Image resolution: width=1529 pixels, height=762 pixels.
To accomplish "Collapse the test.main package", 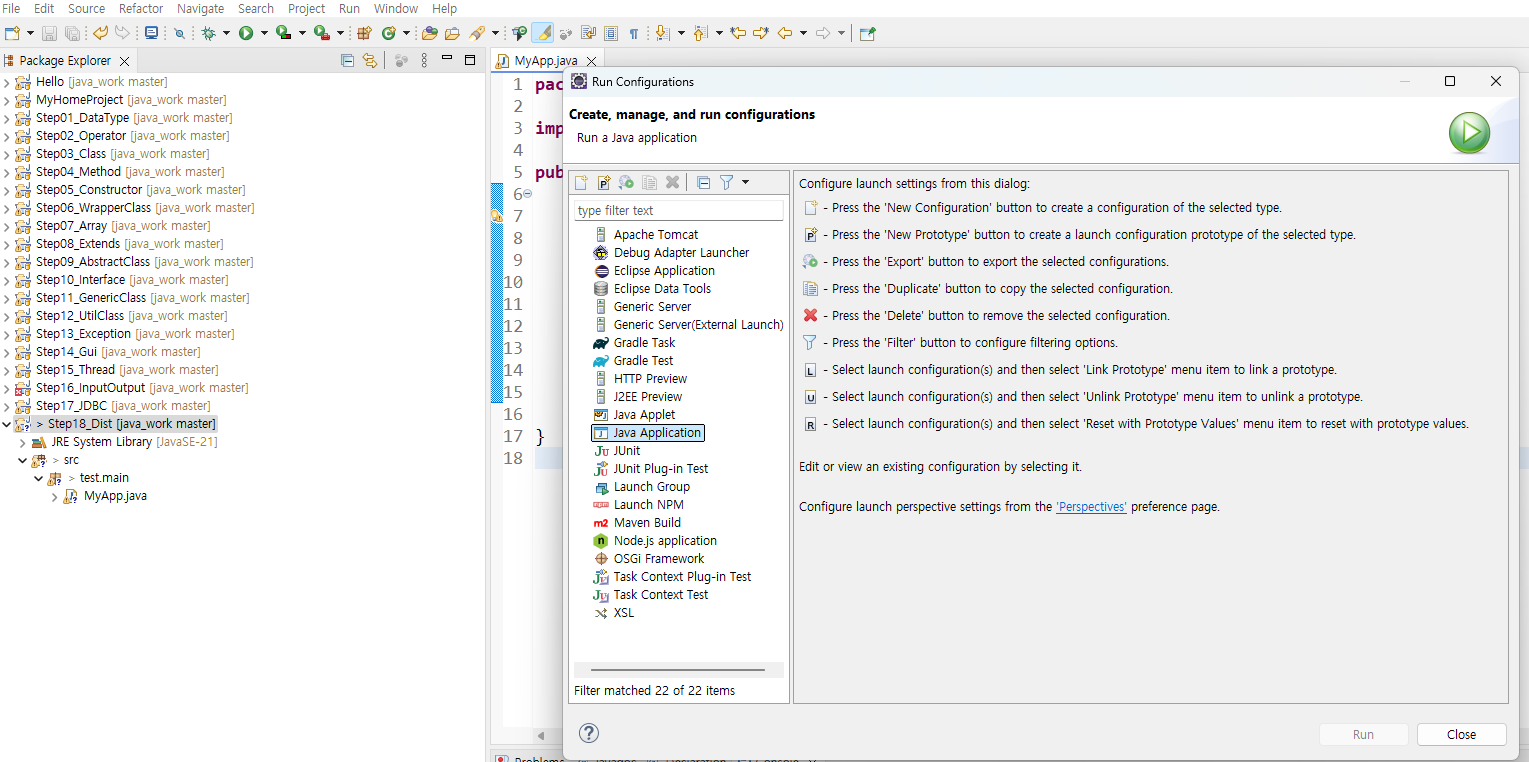I will pos(38,478).
